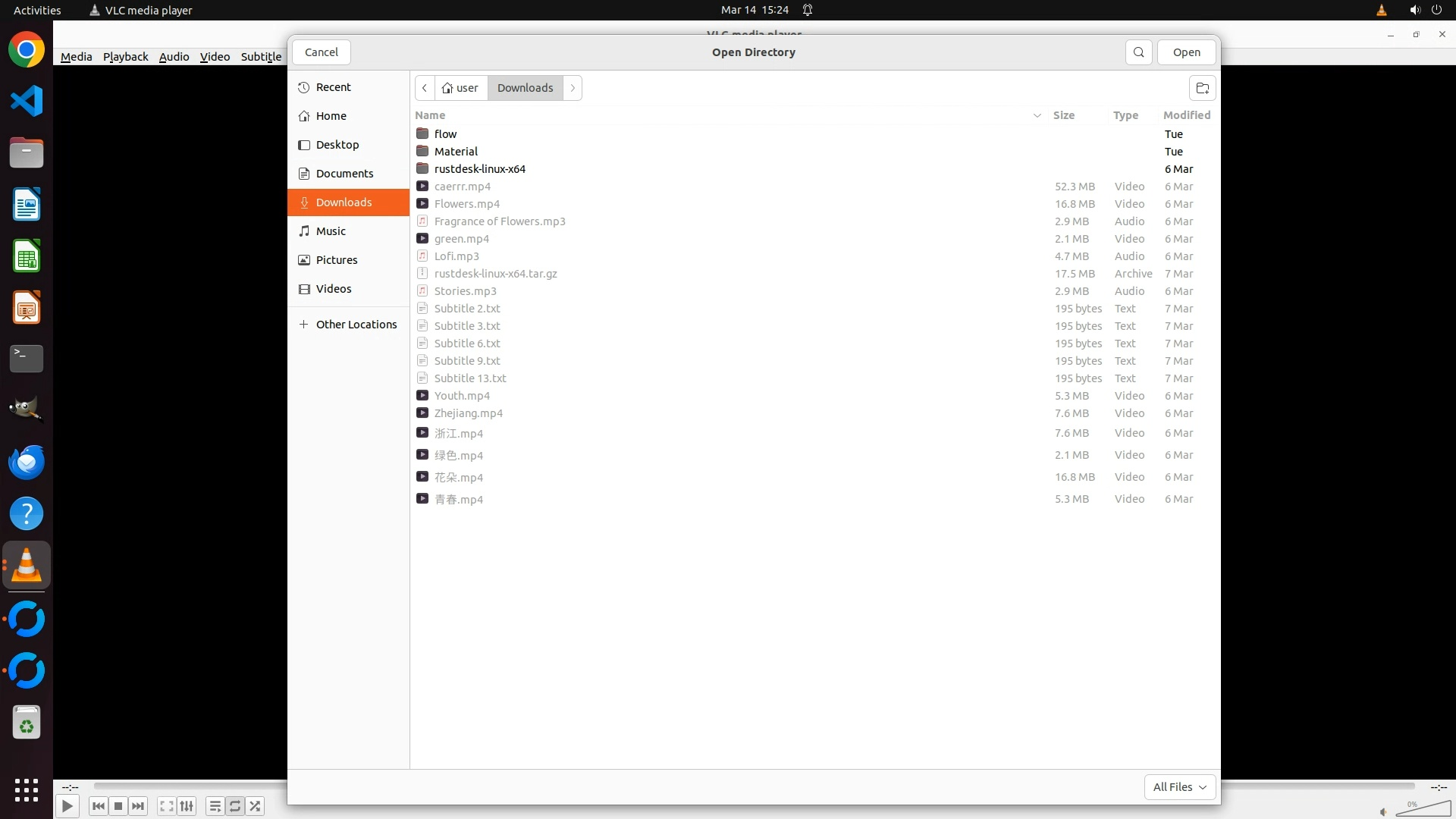The width and height of the screenshot is (1456, 819).
Task: Click the Stop playback button
Action: point(118,806)
